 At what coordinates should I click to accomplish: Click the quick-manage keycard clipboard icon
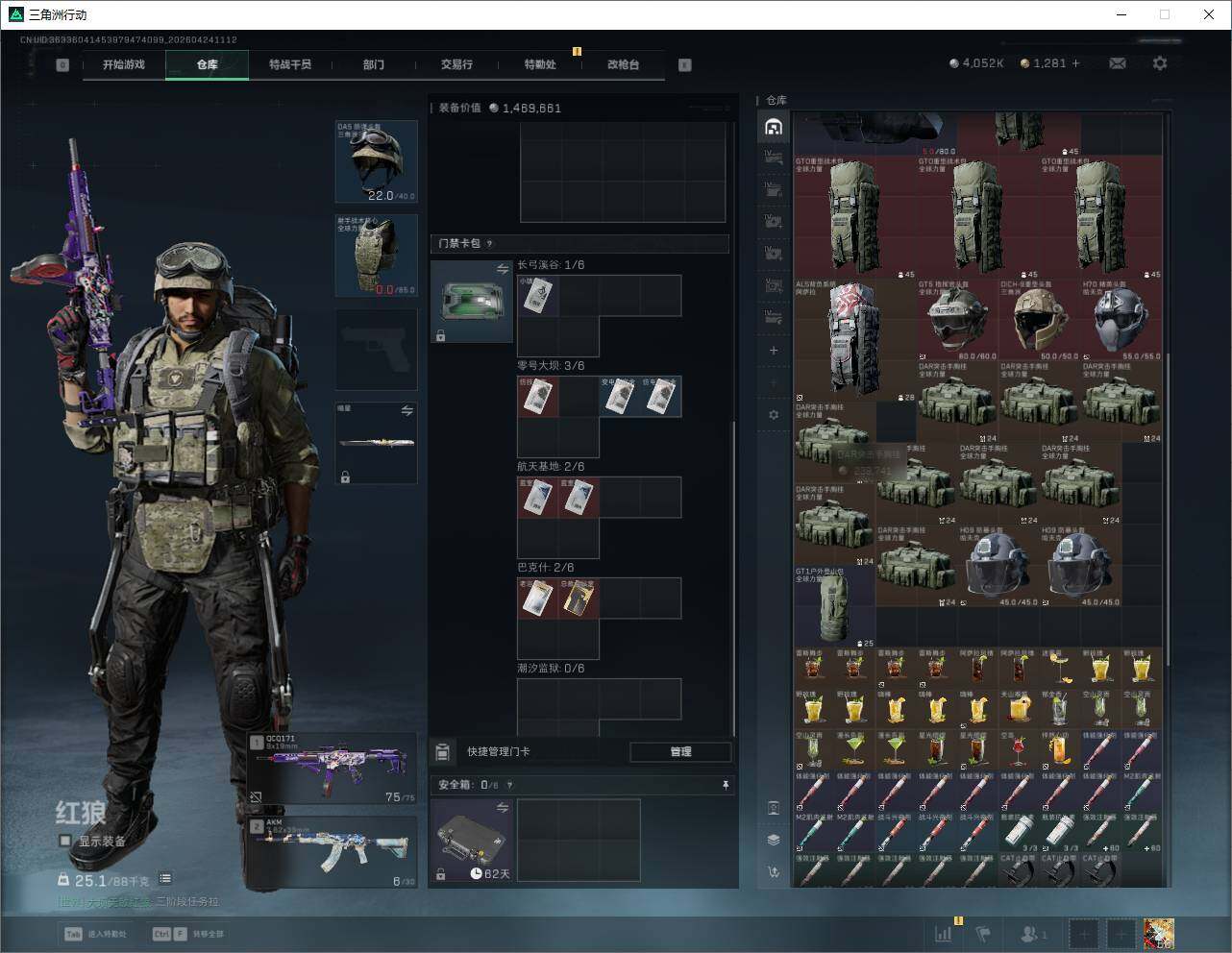click(443, 751)
